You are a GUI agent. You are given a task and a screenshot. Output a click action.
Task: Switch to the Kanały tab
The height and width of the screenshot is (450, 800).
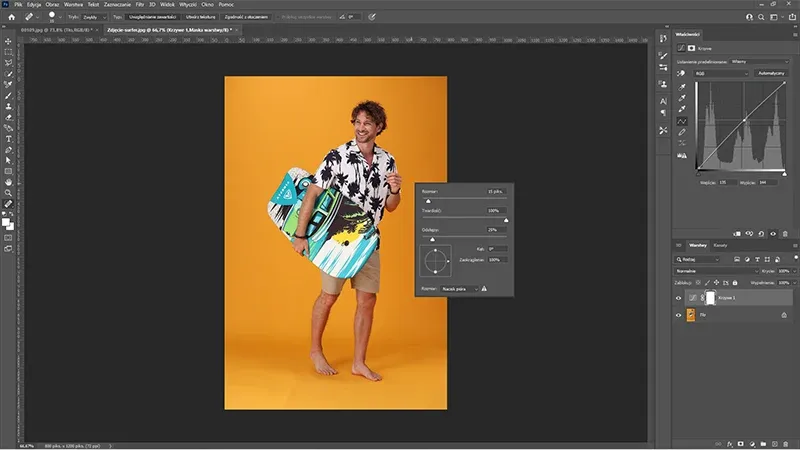(720, 245)
